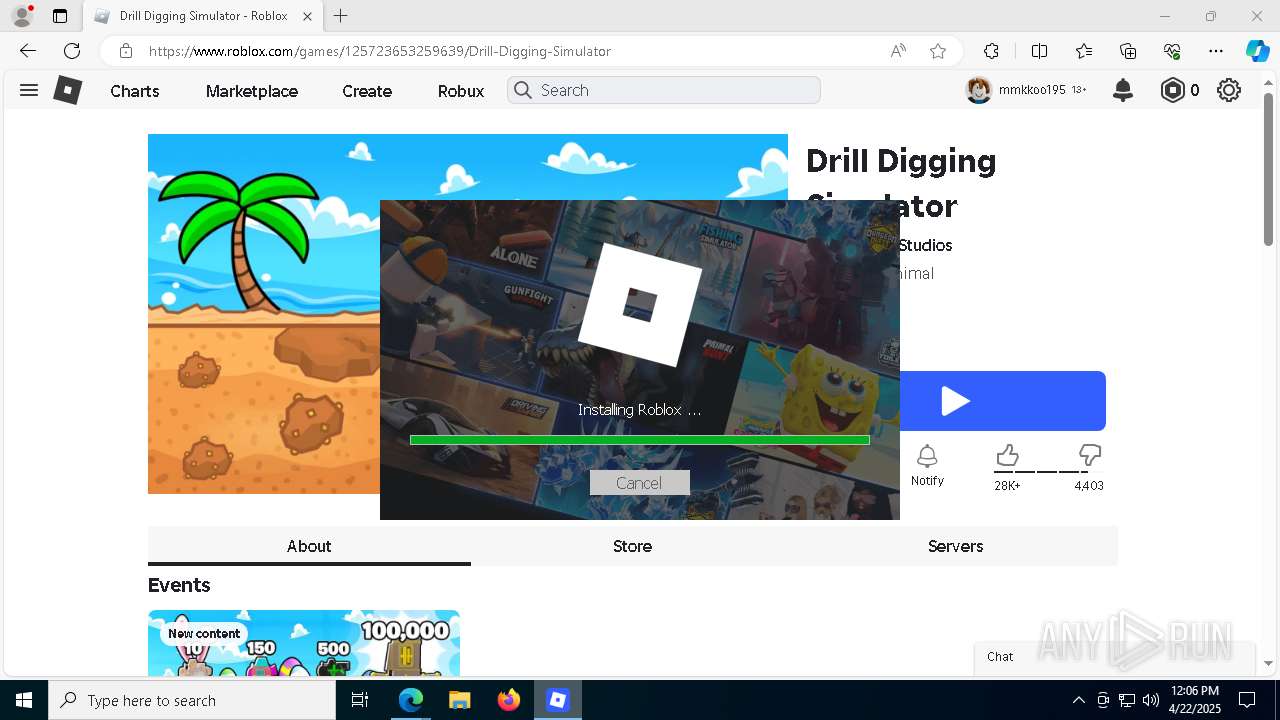
Task: Switch to the Store tab
Action: [632, 546]
